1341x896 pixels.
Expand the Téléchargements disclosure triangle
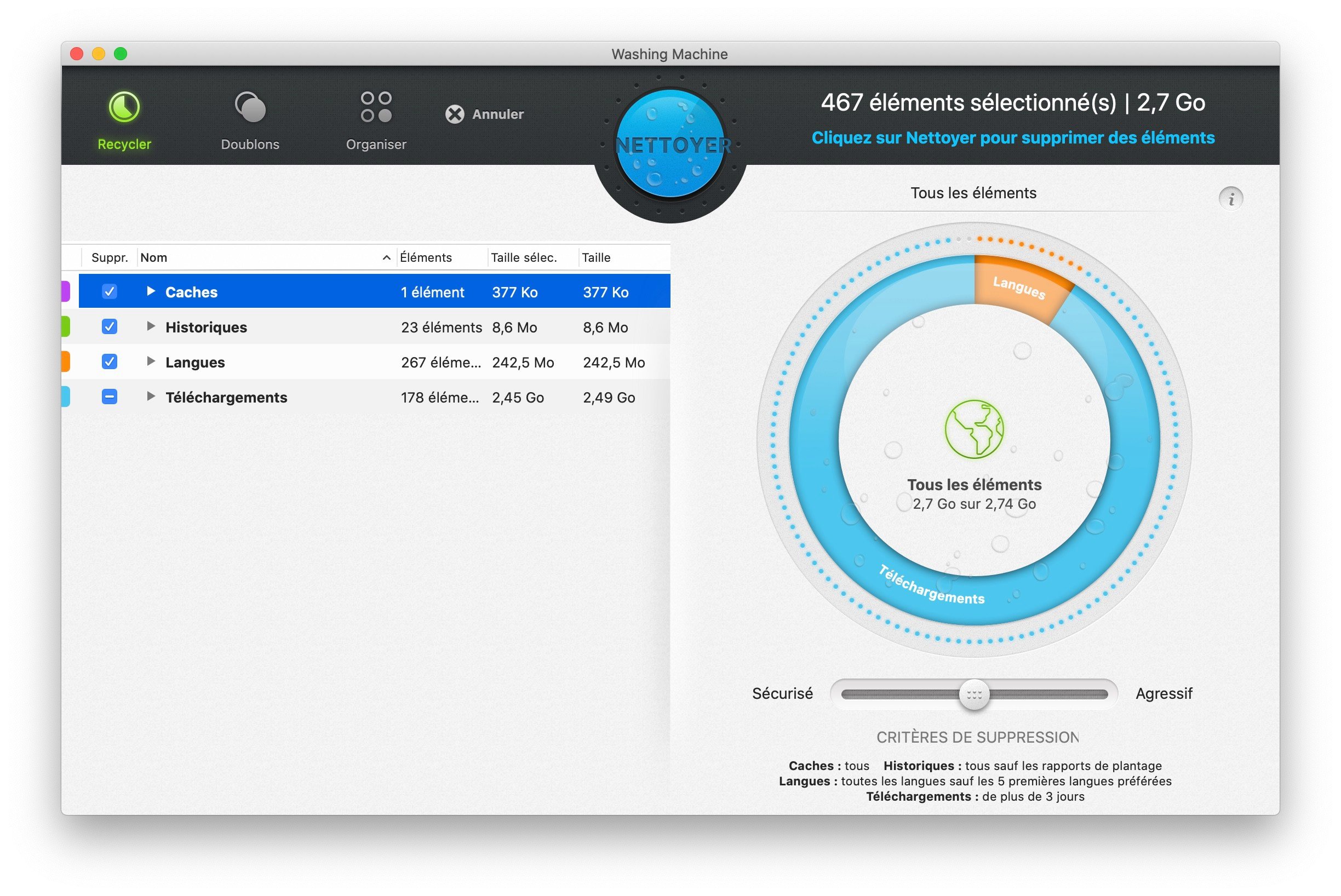click(151, 396)
